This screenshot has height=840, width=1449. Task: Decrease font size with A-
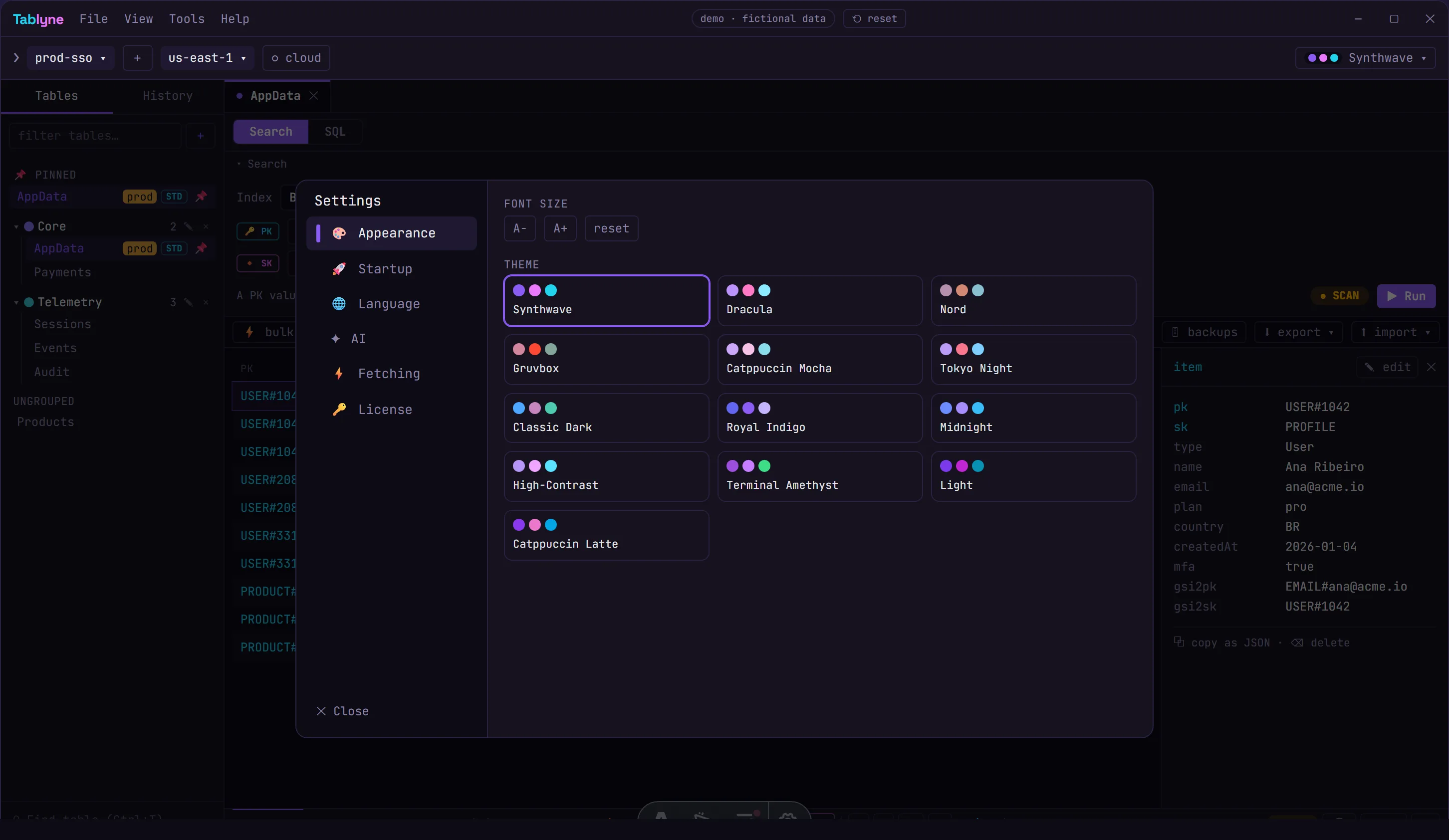(x=520, y=228)
